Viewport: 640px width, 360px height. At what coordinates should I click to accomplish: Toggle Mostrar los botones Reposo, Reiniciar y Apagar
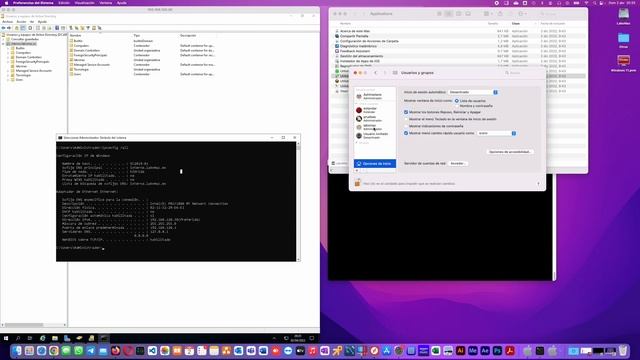(x=406, y=112)
